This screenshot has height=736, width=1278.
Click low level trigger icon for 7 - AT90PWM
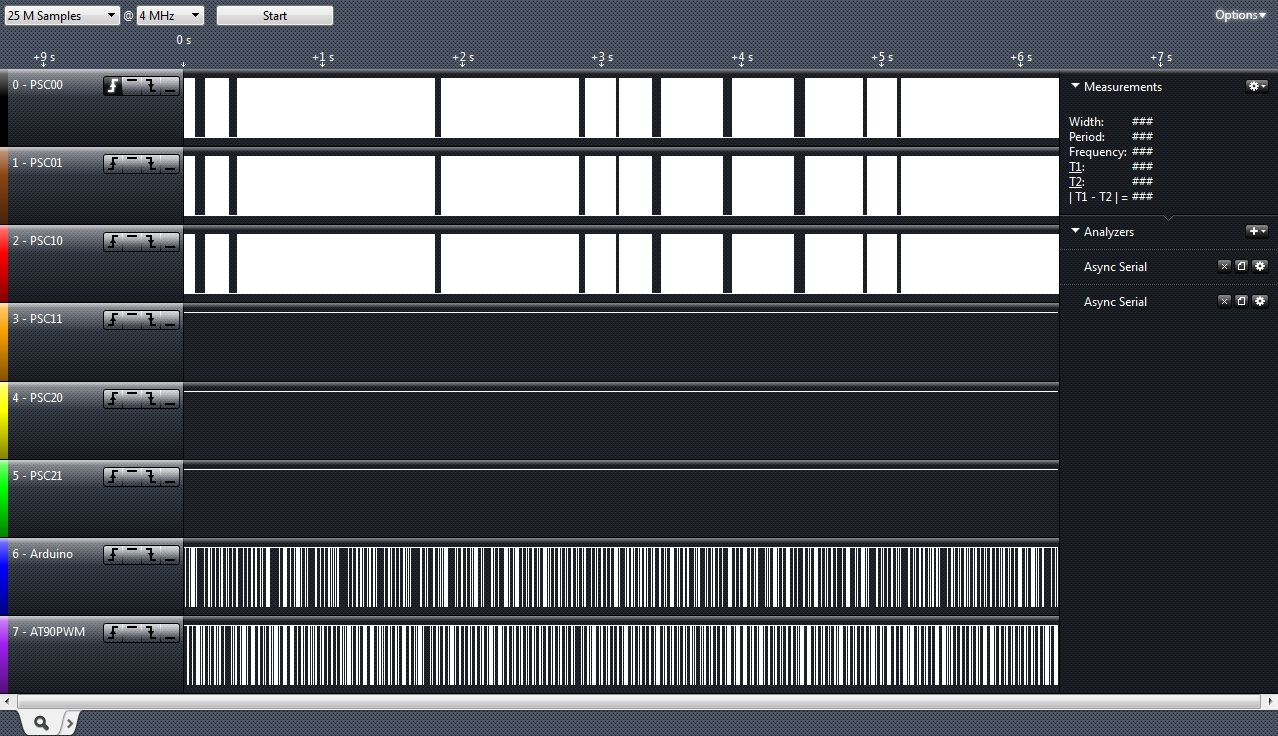coord(170,633)
